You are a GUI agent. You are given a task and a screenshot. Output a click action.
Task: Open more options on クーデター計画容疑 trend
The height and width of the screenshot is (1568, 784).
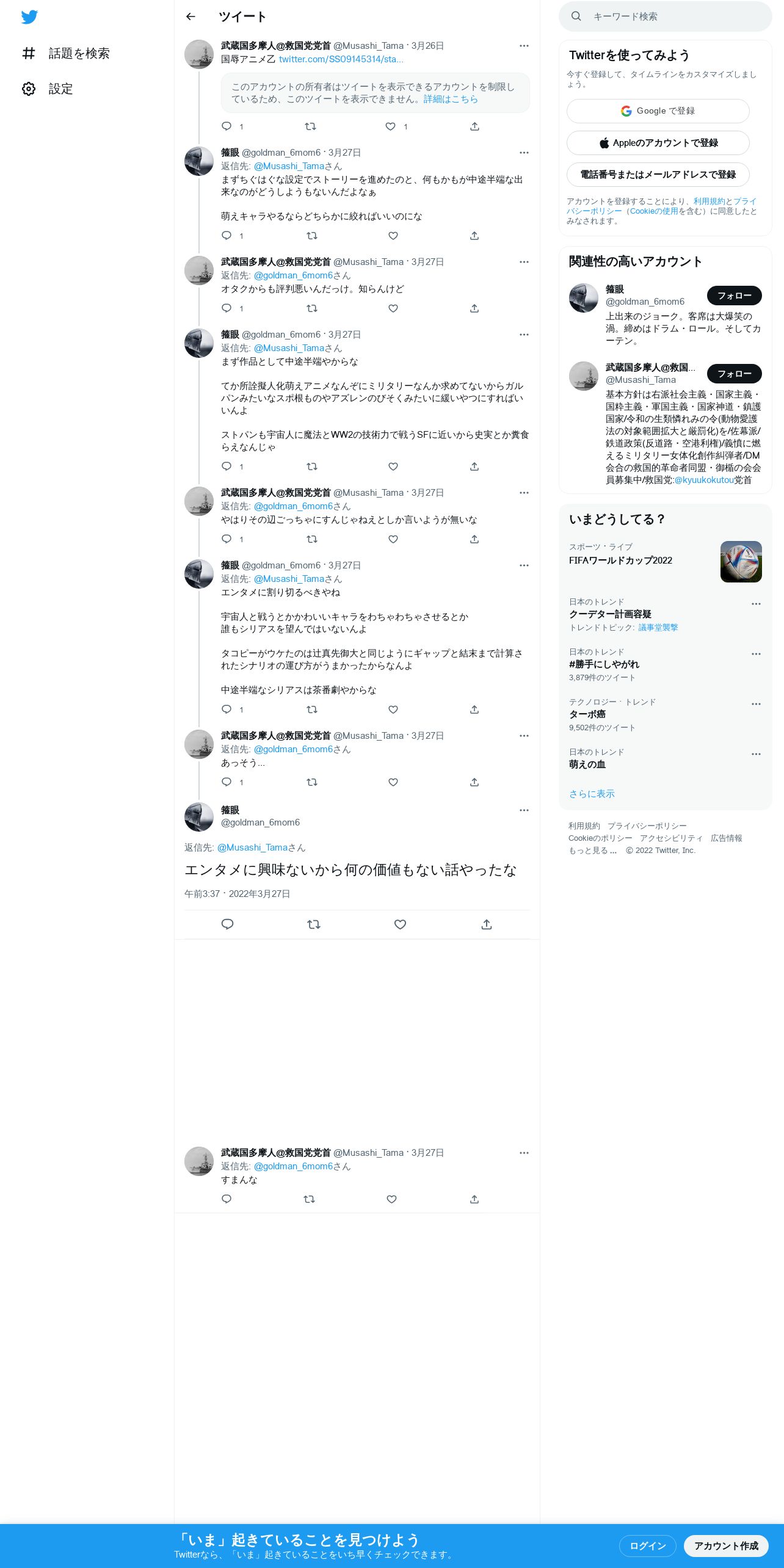point(756,604)
